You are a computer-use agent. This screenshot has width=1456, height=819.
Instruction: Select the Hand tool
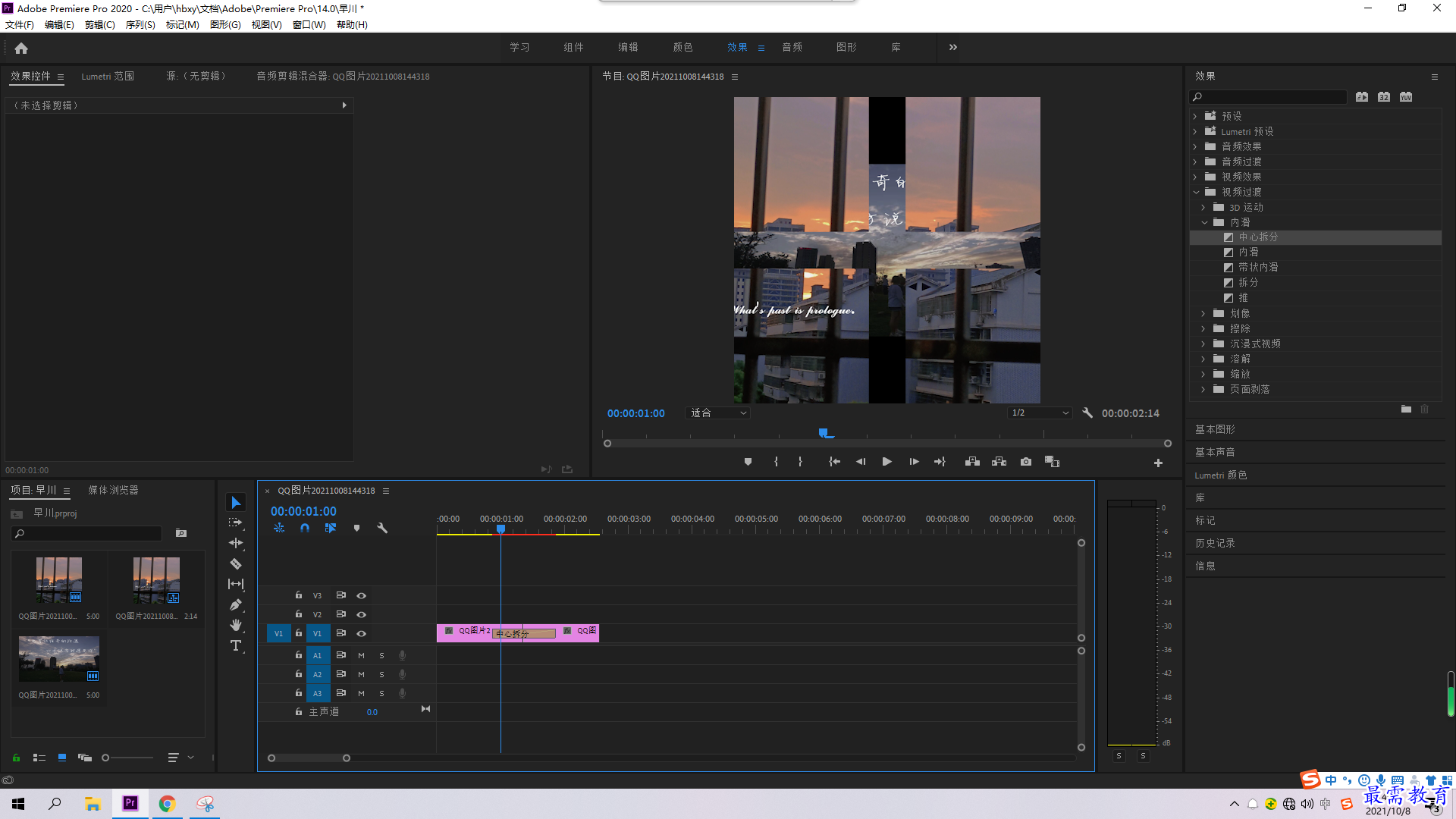point(236,625)
